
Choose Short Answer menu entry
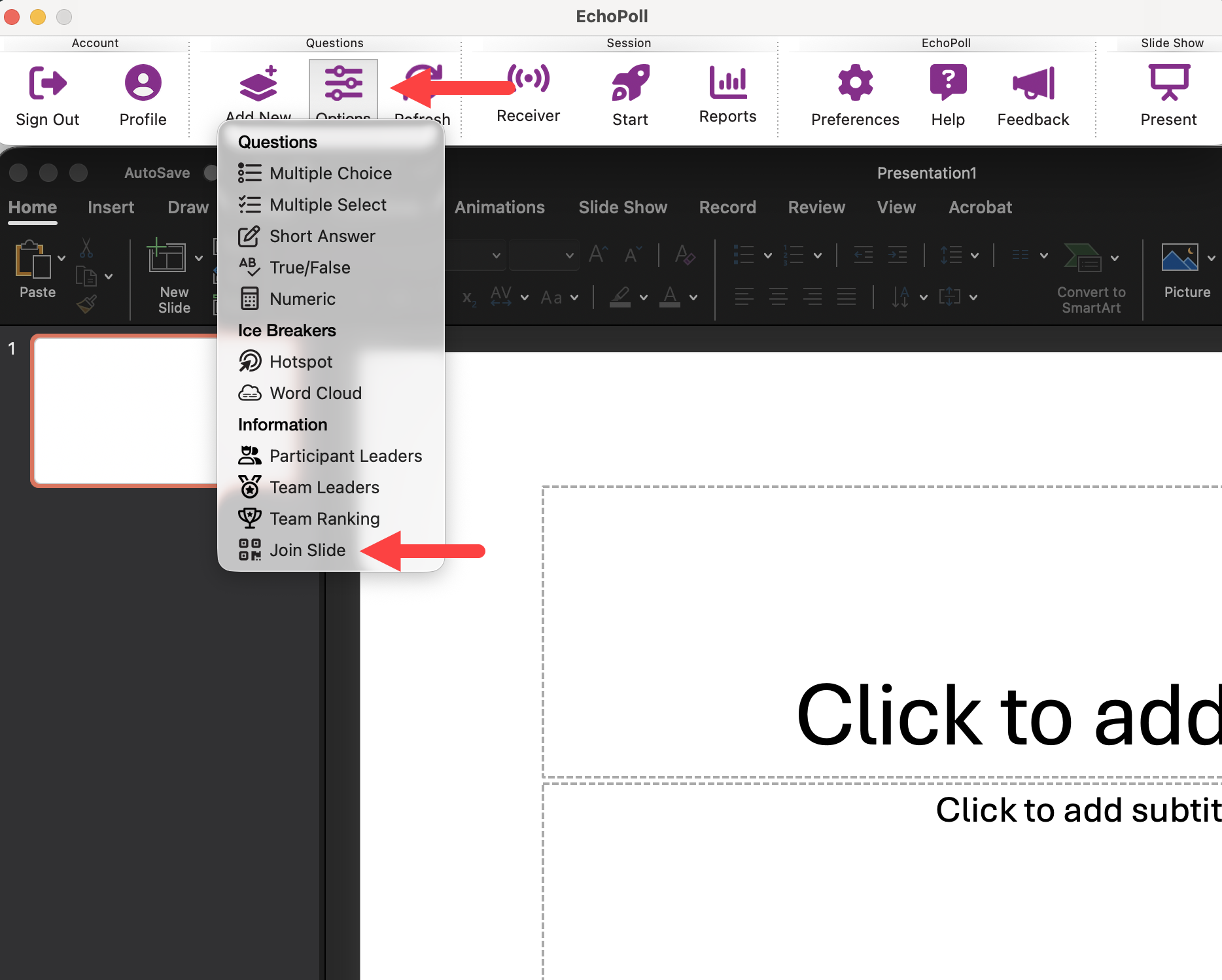(x=331, y=236)
